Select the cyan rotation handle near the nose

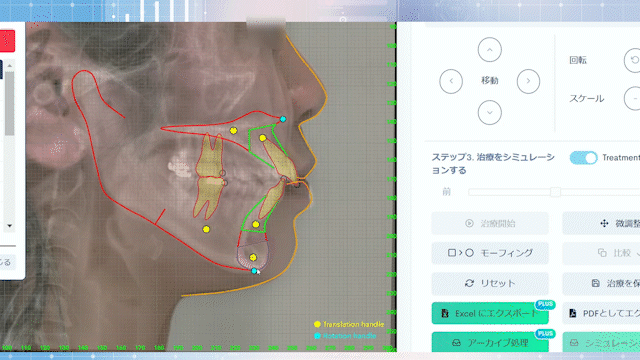[x=283, y=119]
